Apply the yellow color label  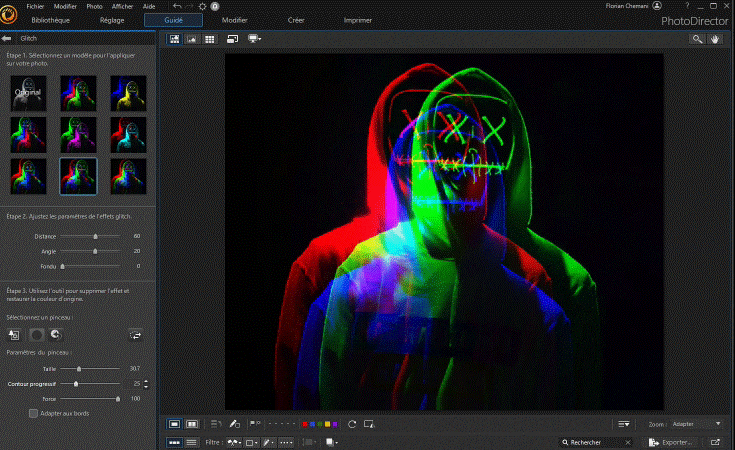(328, 424)
